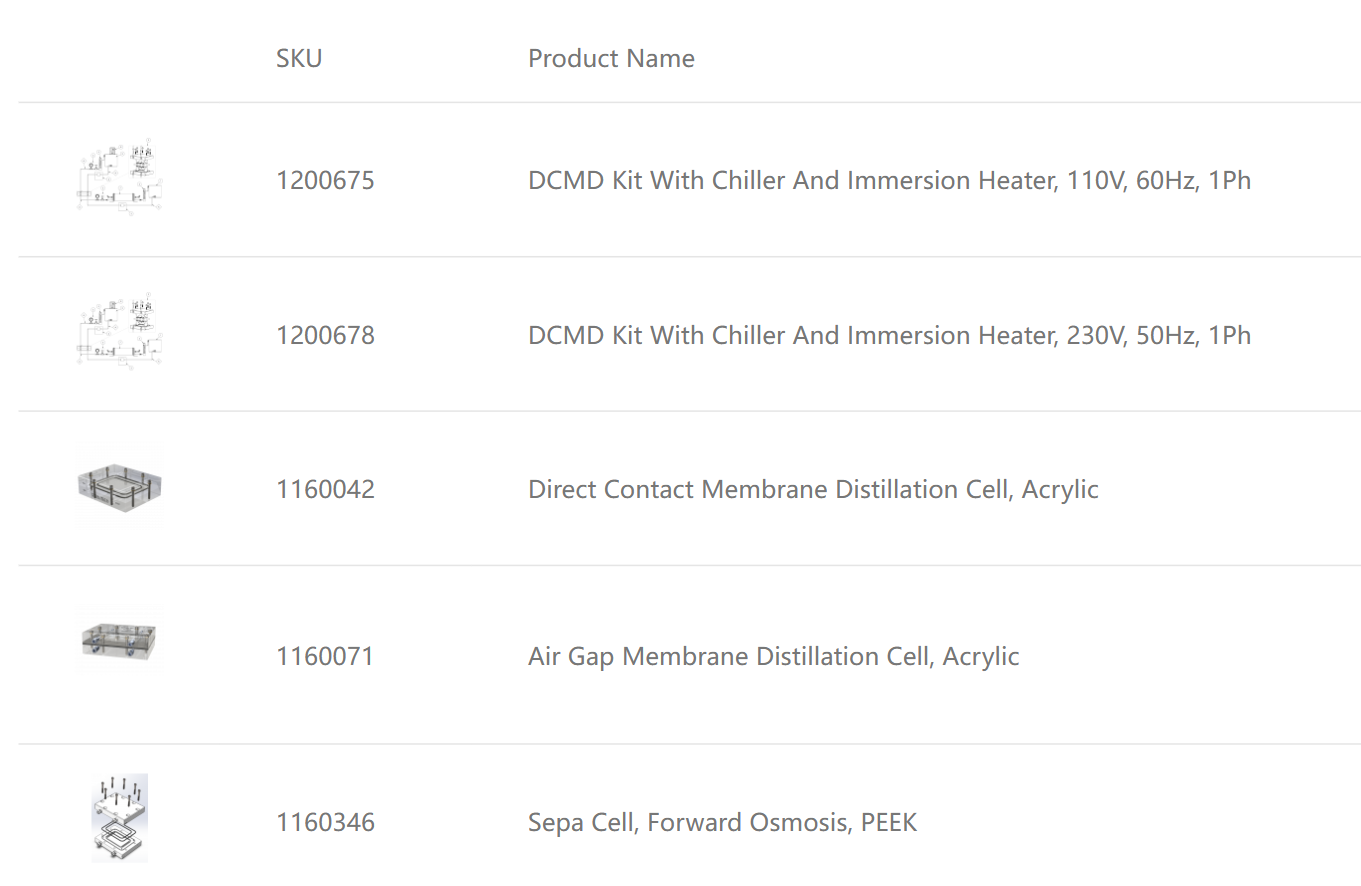Select SKU 1200678
This screenshot has width=1361, height=886.
coord(326,335)
